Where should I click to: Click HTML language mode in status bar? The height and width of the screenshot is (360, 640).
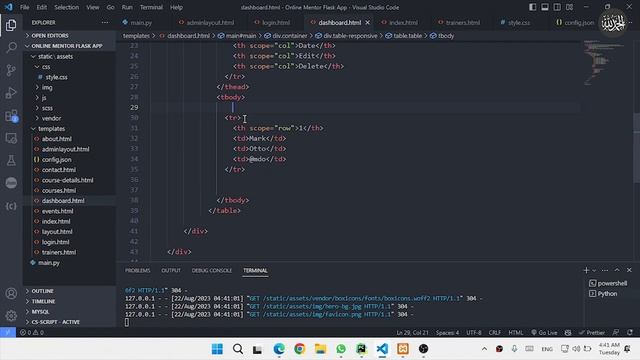[x=516, y=332]
